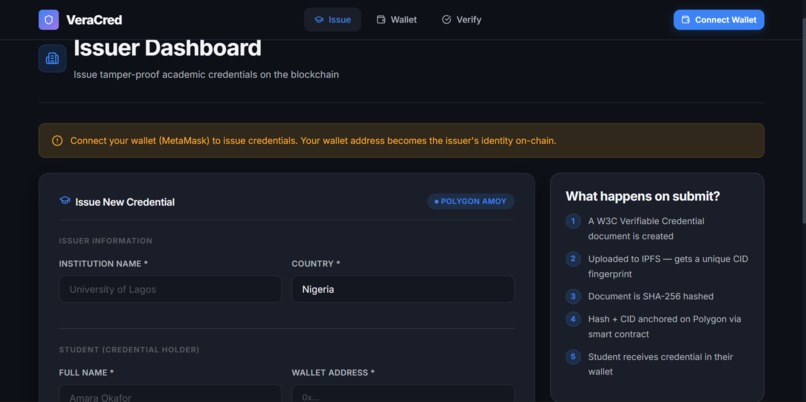This screenshot has width=806, height=402.
Task: Click the 'ISSUER INFORMATION' section label
Action: [x=105, y=241]
